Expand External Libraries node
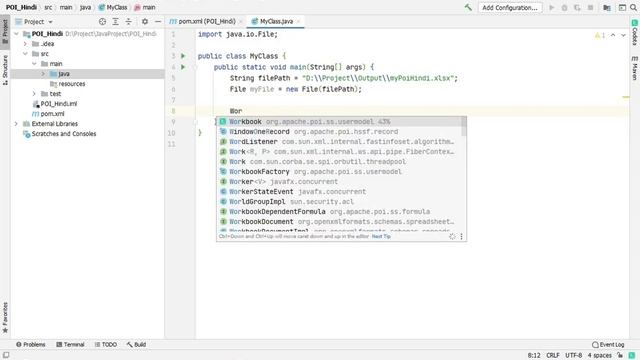This screenshot has height=360, width=640. (16, 124)
